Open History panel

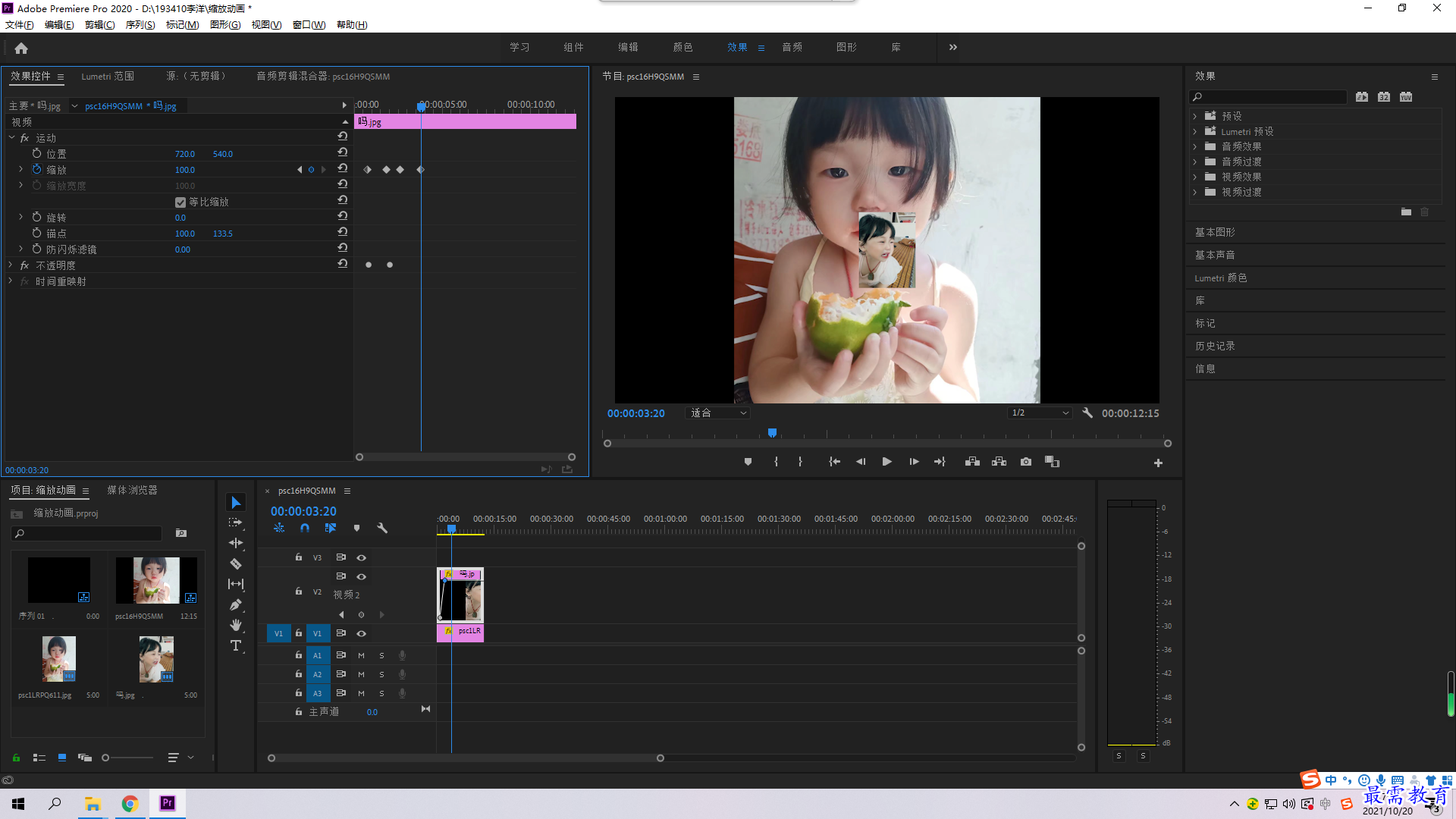[1215, 346]
